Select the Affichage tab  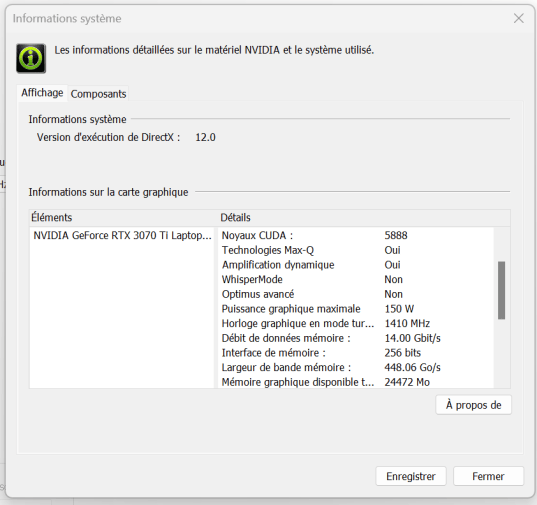click(42, 93)
